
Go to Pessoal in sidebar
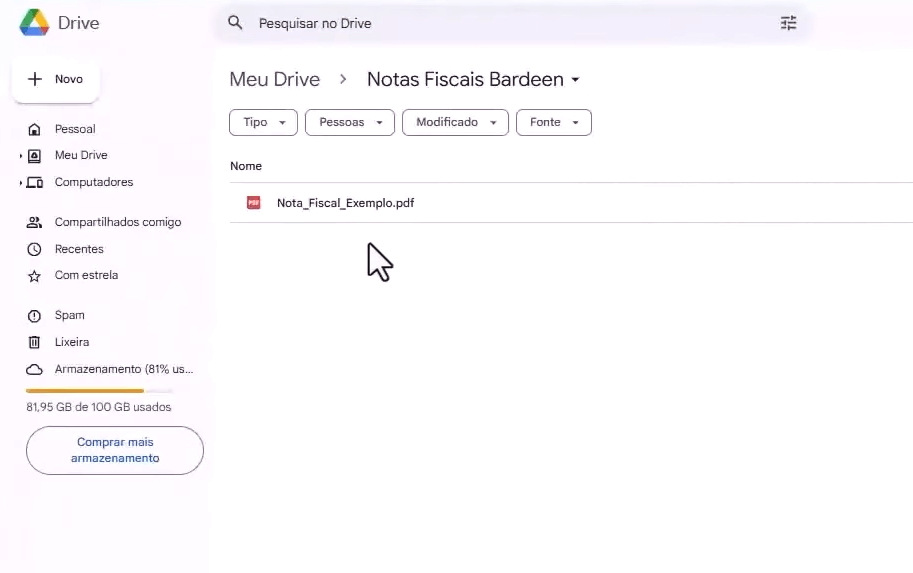tap(75, 129)
